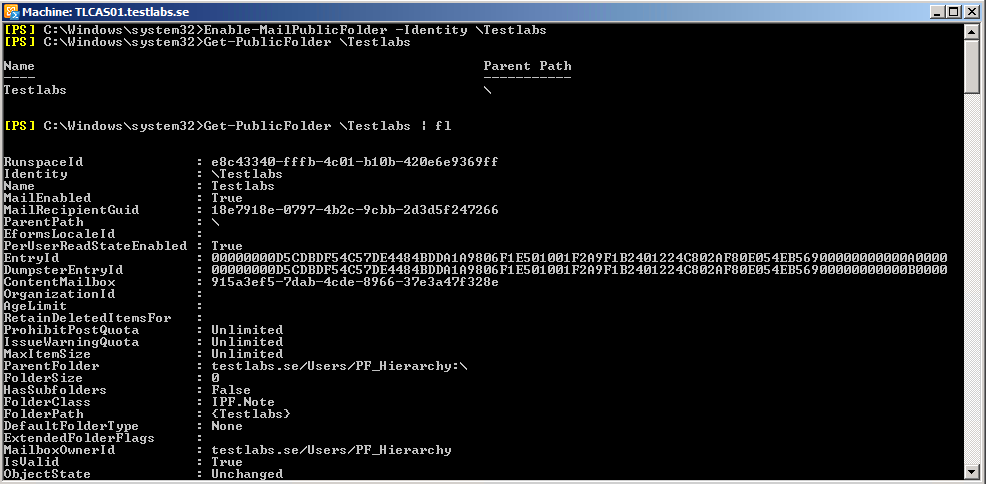Viewport: 986px width, 484px height.
Task: Click the Parent Path column header
Action: 527,66
